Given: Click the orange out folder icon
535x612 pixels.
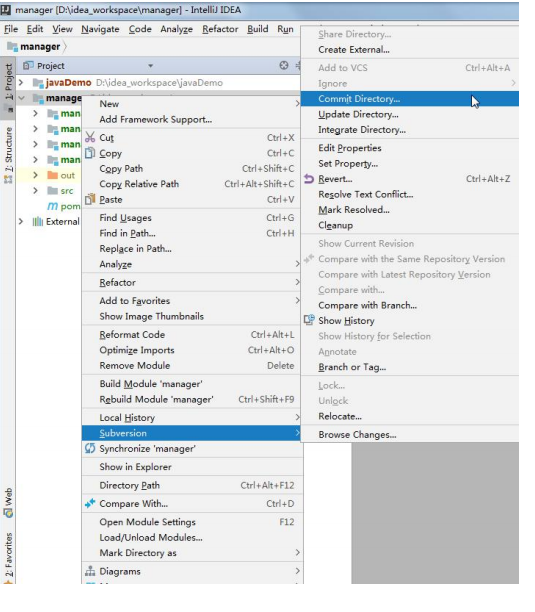Looking at the screenshot, I should [52, 175].
